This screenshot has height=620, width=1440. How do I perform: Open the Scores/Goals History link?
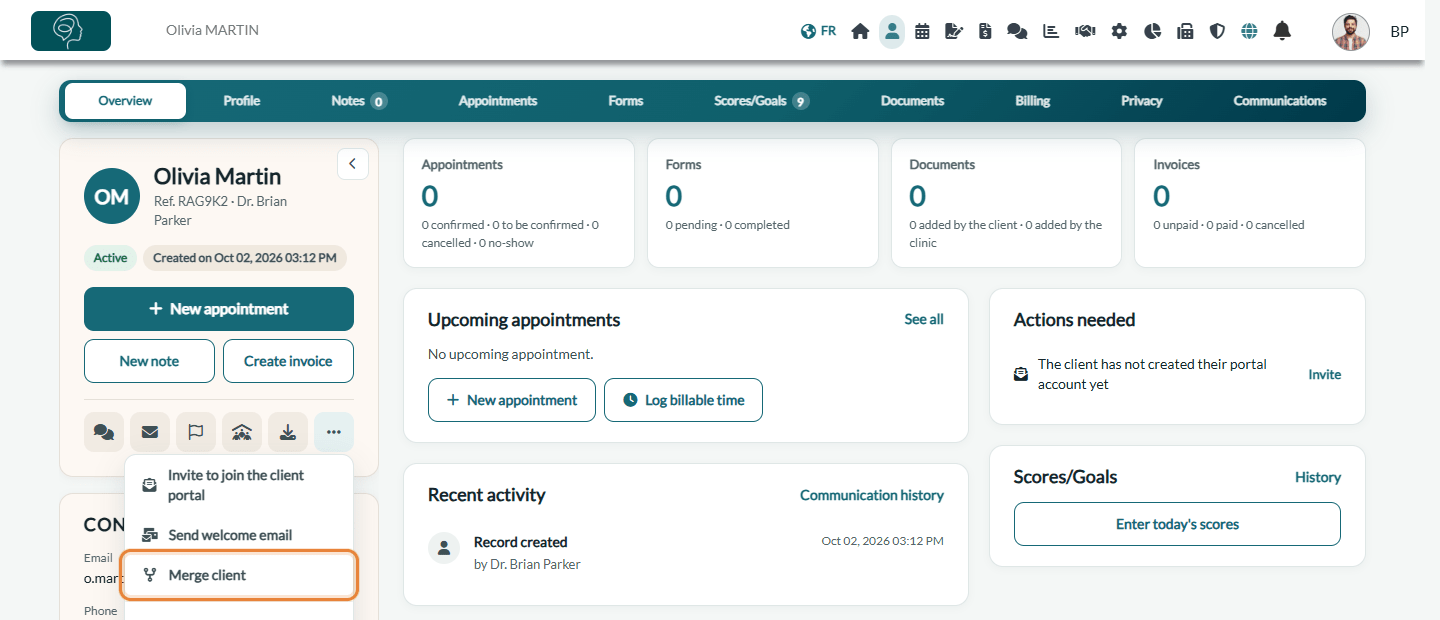[x=1318, y=477]
